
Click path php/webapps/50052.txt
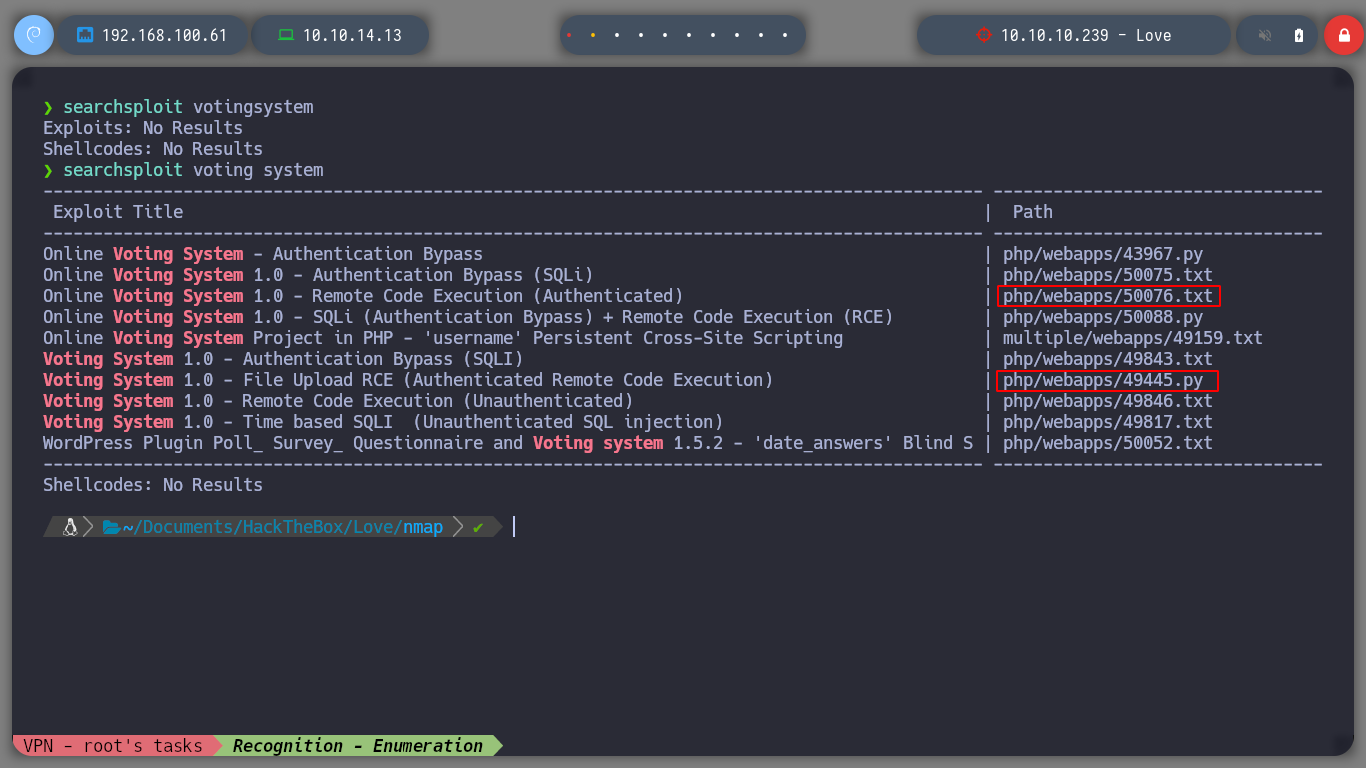point(1107,443)
